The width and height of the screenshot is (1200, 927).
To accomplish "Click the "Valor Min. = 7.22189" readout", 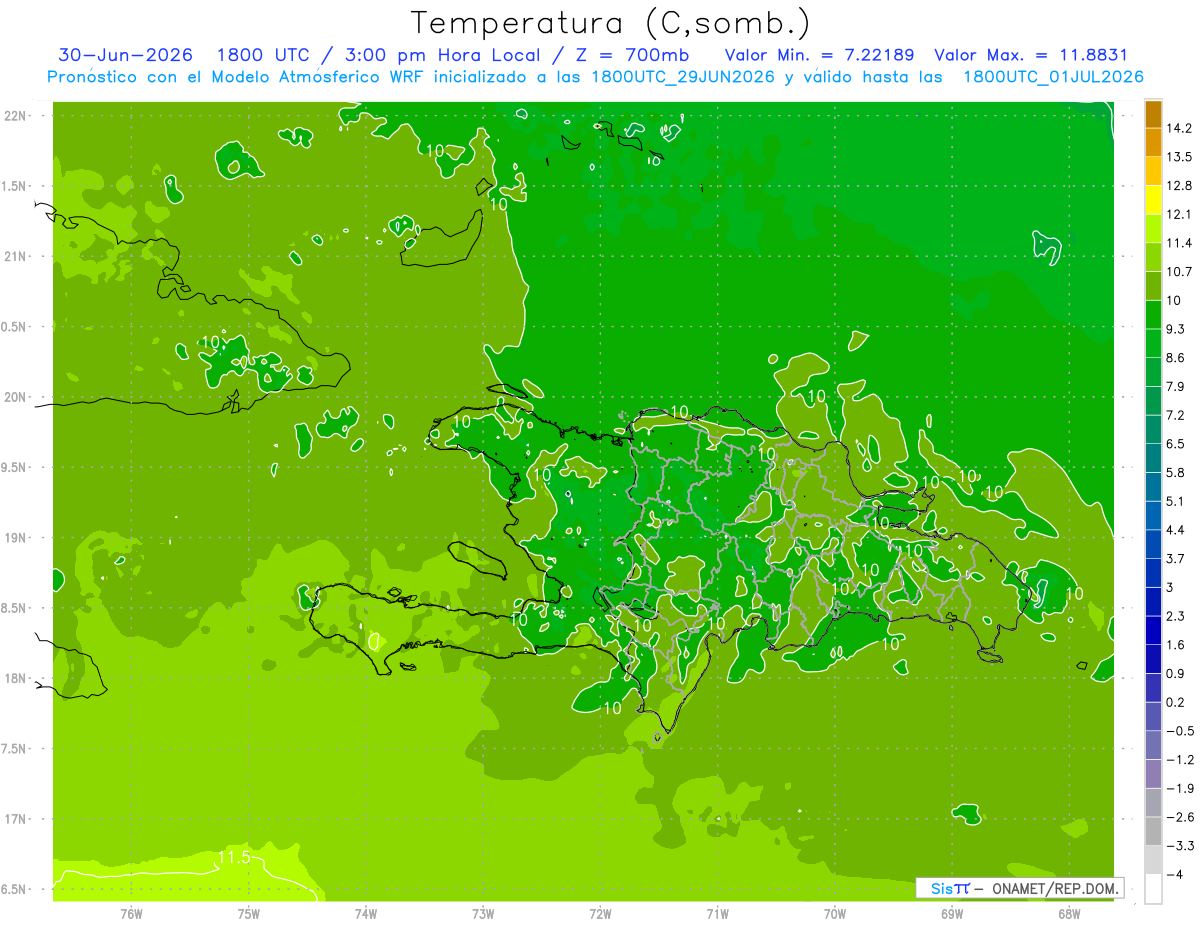I will (x=819, y=56).
